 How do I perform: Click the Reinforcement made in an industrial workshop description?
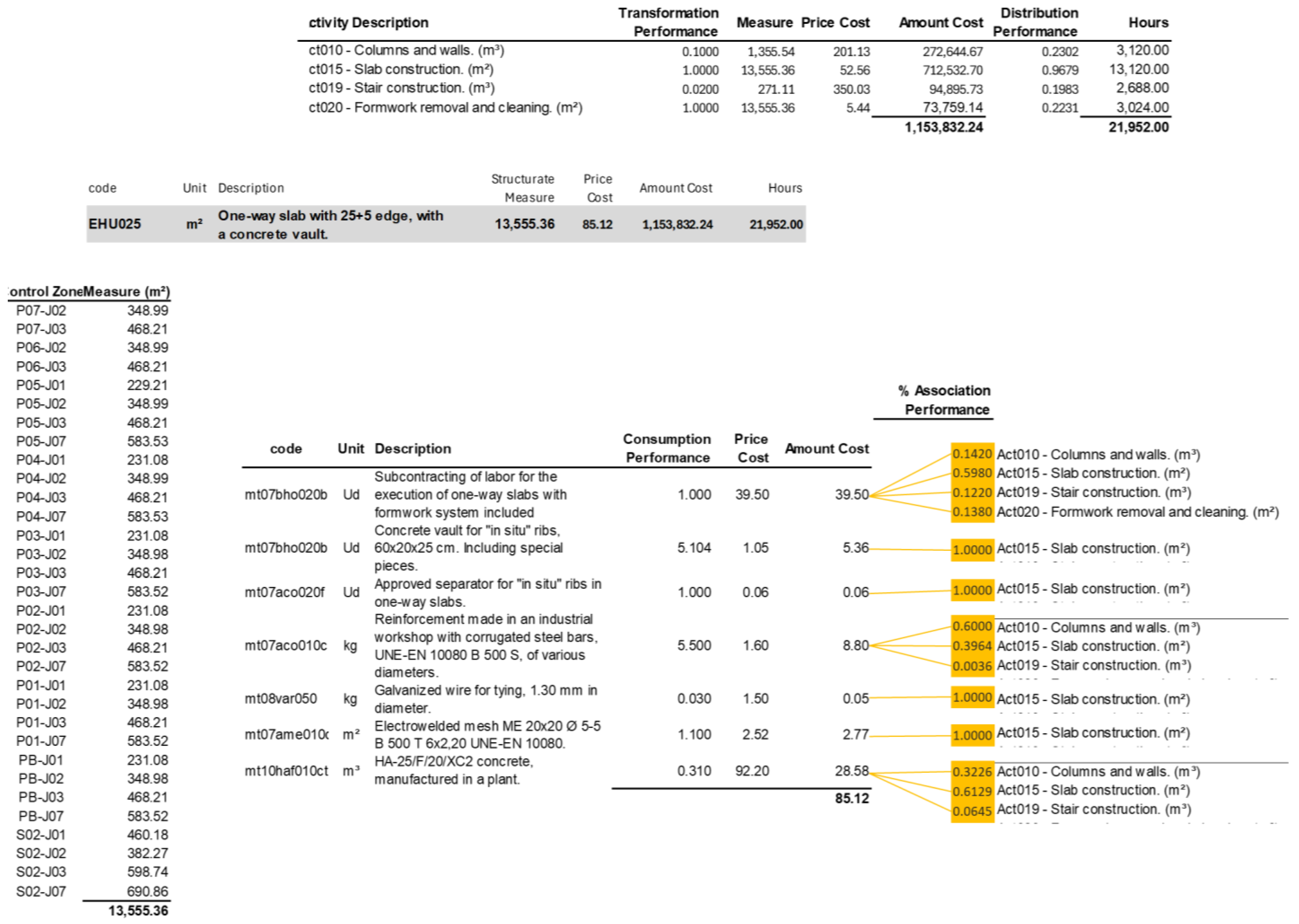(x=486, y=646)
